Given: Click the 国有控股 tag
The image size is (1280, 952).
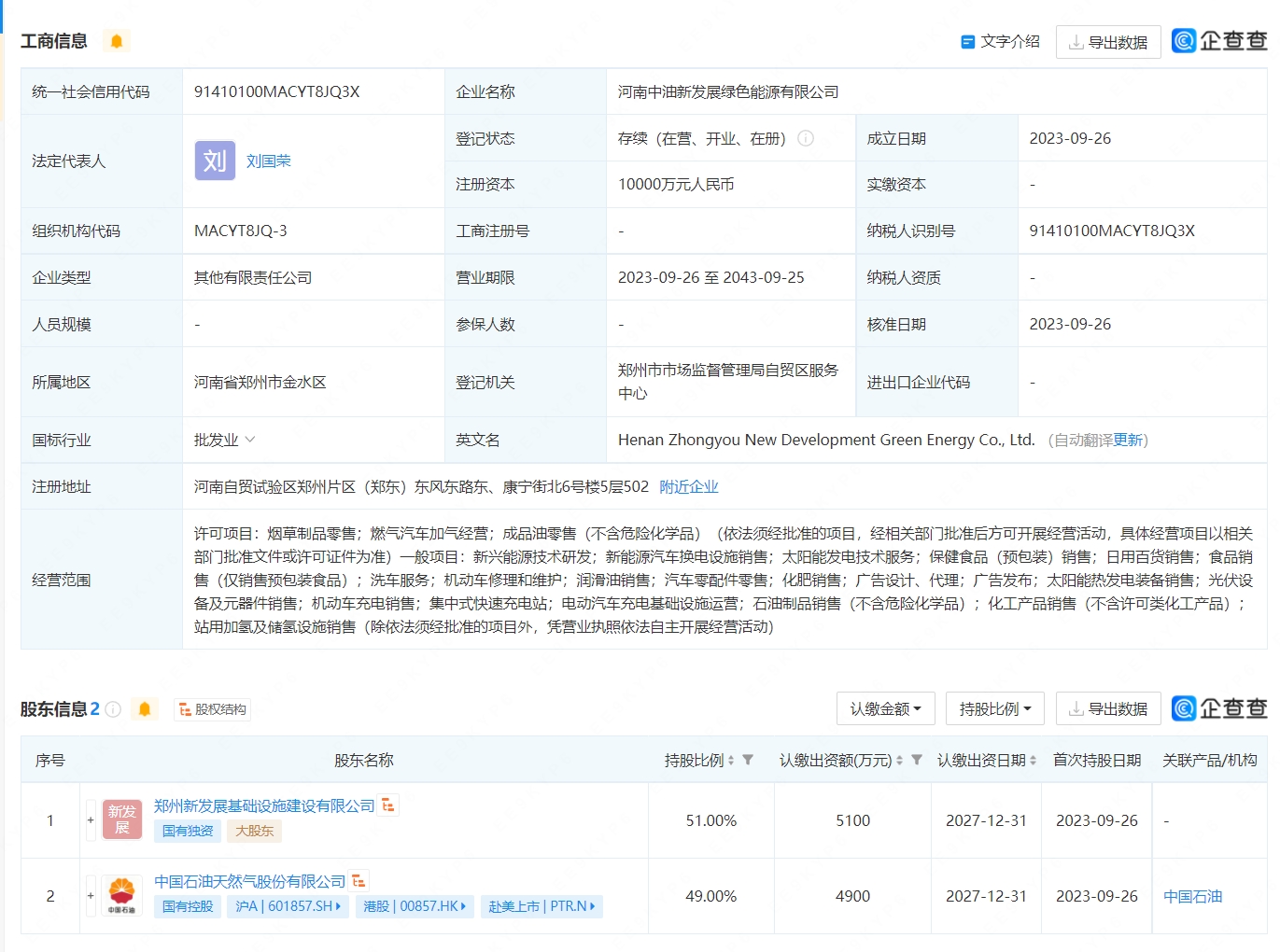Looking at the screenshot, I should (x=188, y=906).
